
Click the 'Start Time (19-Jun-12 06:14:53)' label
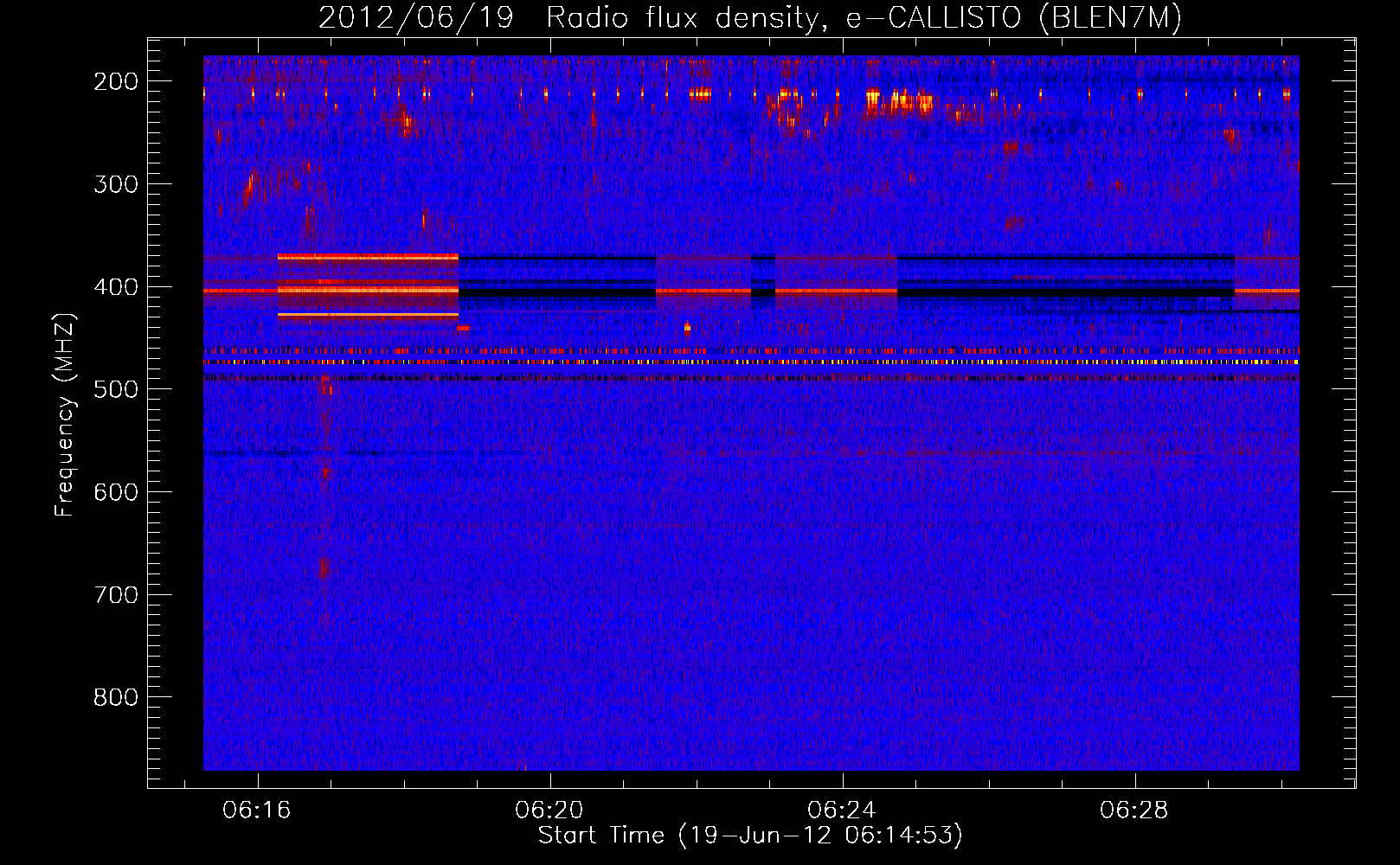[750, 836]
